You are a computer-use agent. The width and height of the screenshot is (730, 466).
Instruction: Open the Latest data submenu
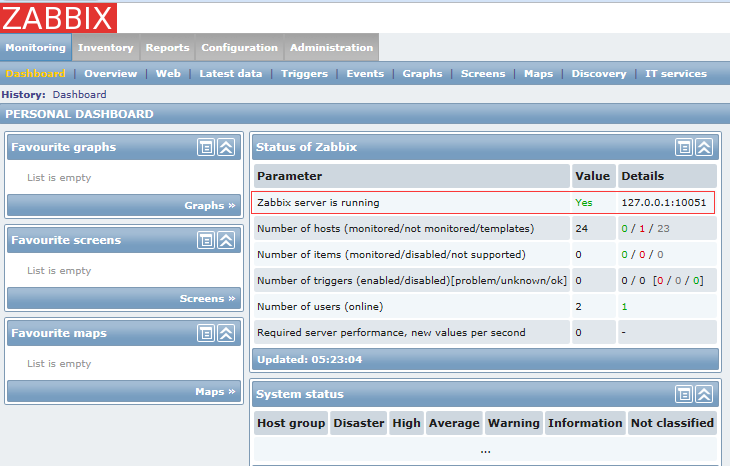click(230, 73)
